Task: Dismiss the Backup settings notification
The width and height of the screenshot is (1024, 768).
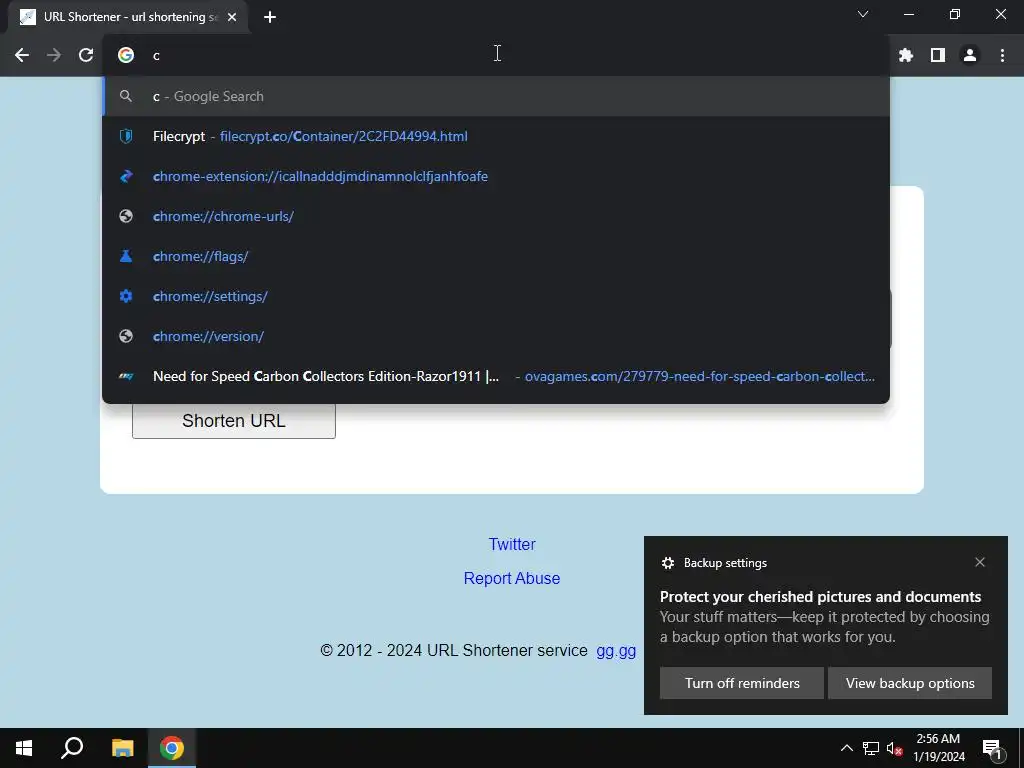Action: point(980,562)
